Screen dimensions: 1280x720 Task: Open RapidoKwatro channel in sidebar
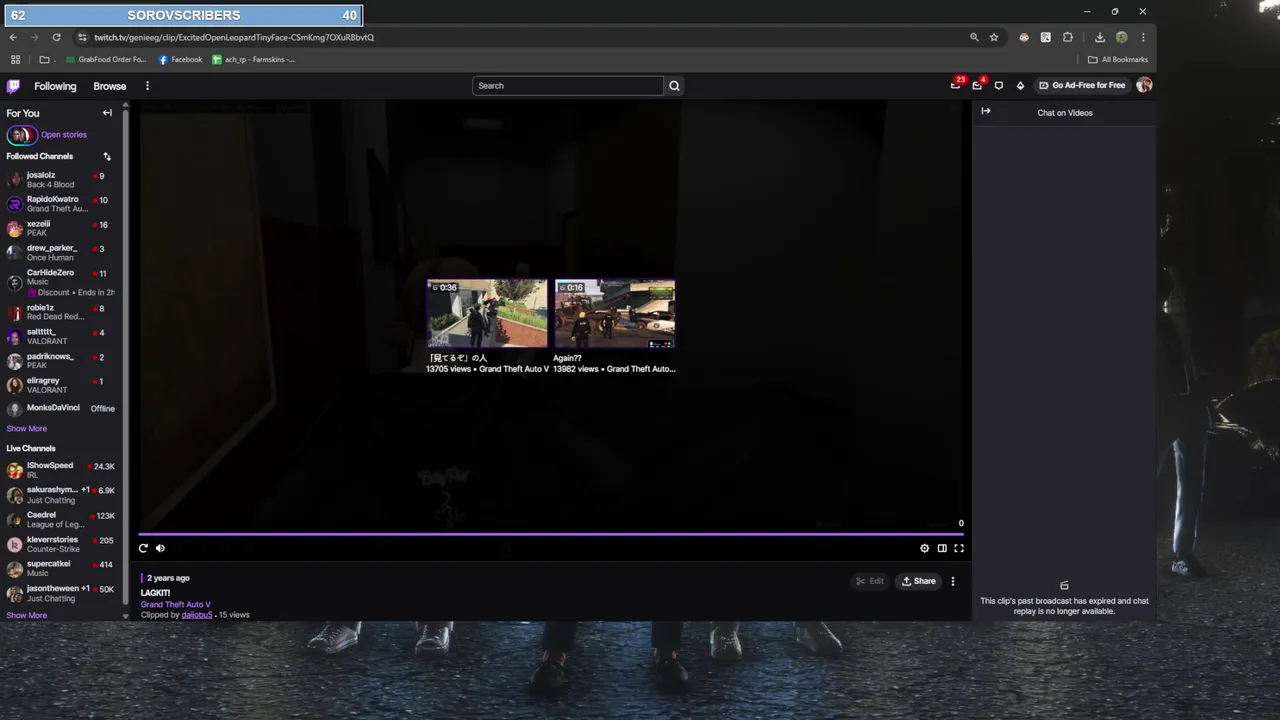point(60,204)
